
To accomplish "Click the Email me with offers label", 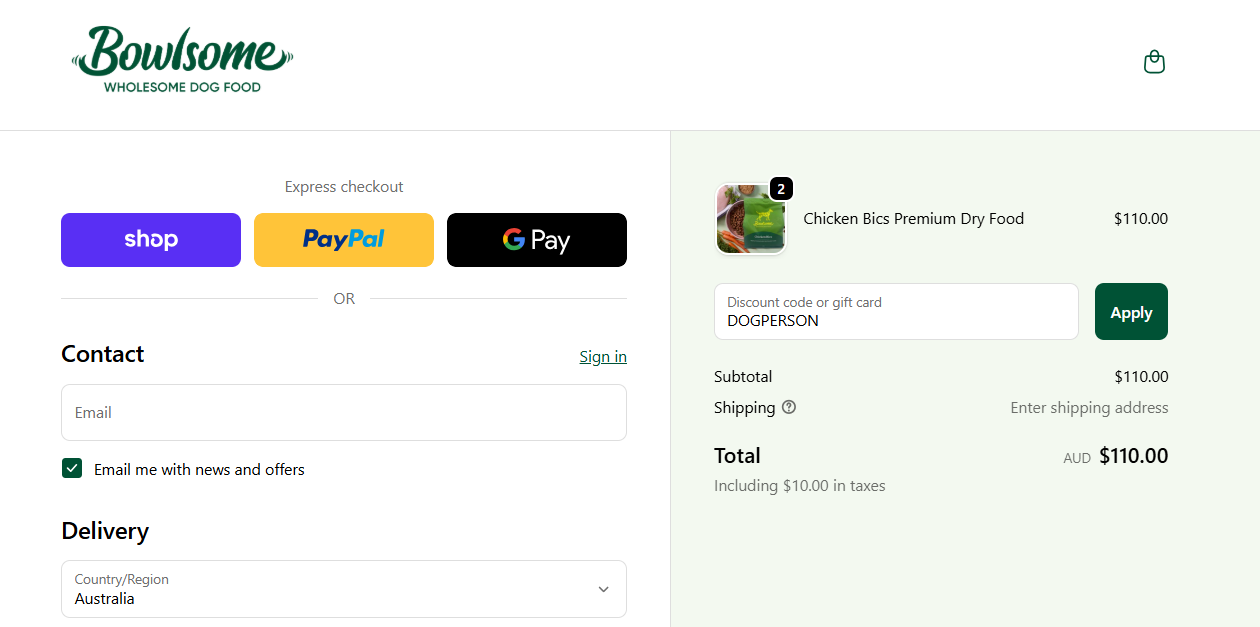I will coord(199,469).
